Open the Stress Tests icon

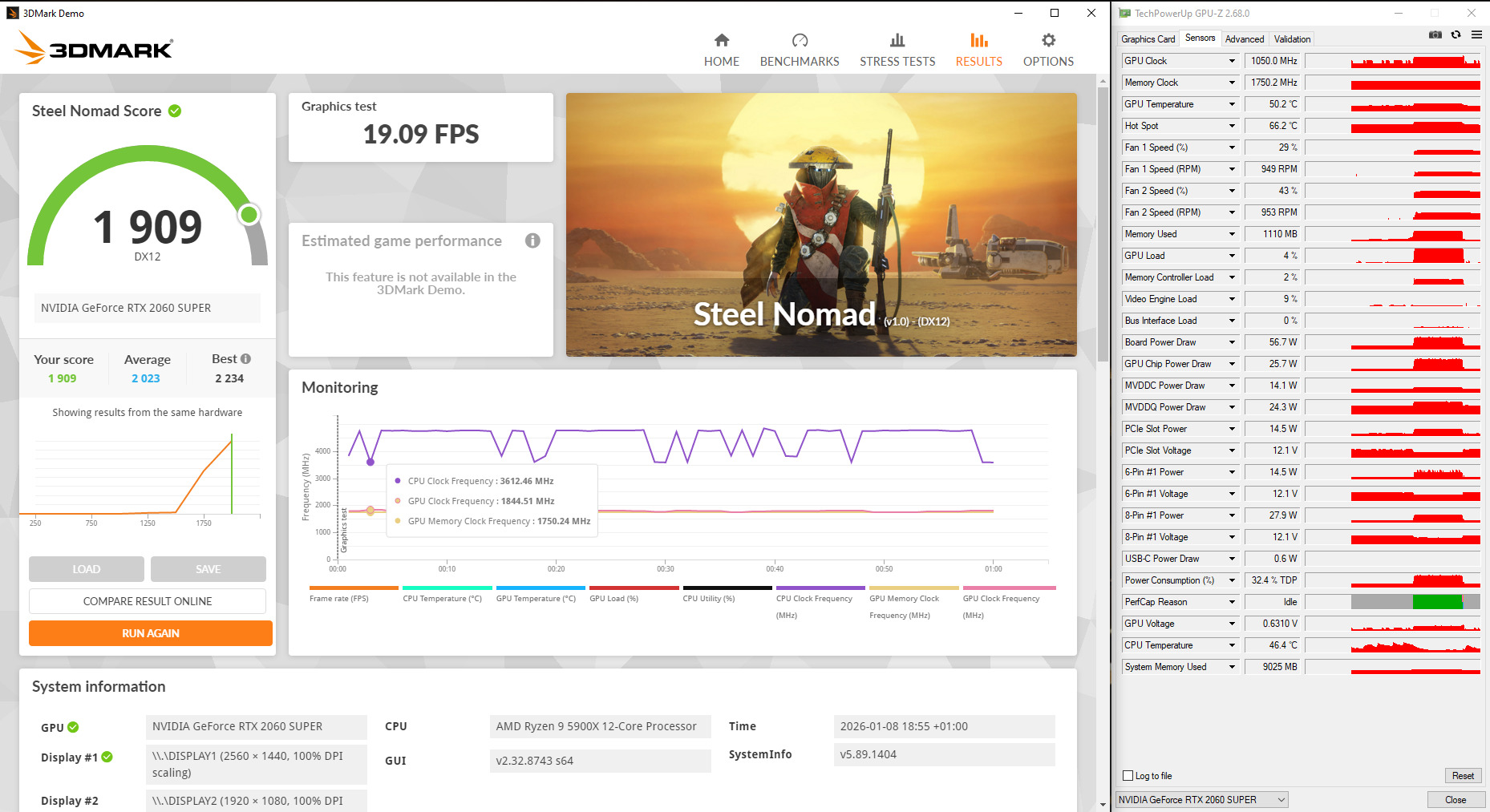point(897,40)
